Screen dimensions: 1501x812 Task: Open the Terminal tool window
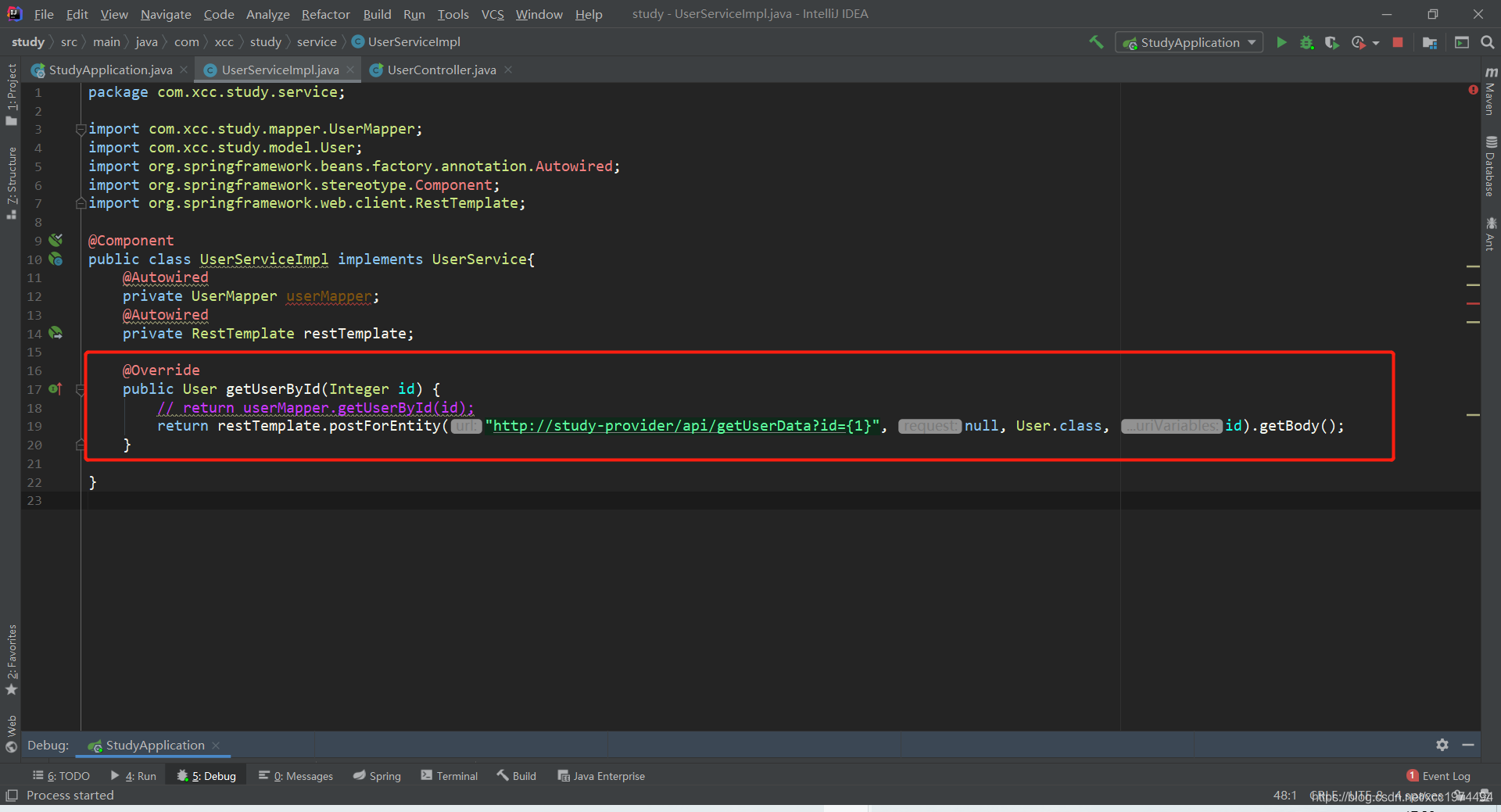pos(450,775)
